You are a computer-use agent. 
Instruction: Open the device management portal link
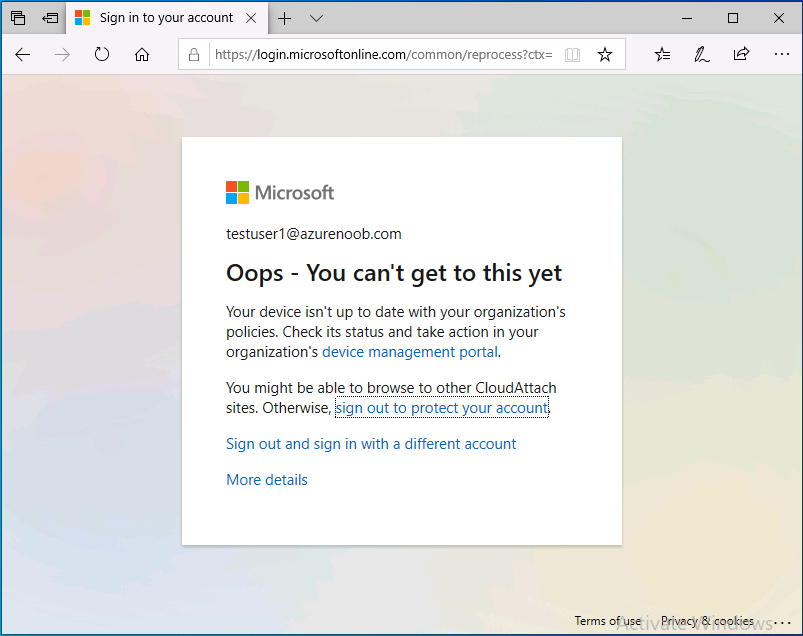tap(410, 352)
